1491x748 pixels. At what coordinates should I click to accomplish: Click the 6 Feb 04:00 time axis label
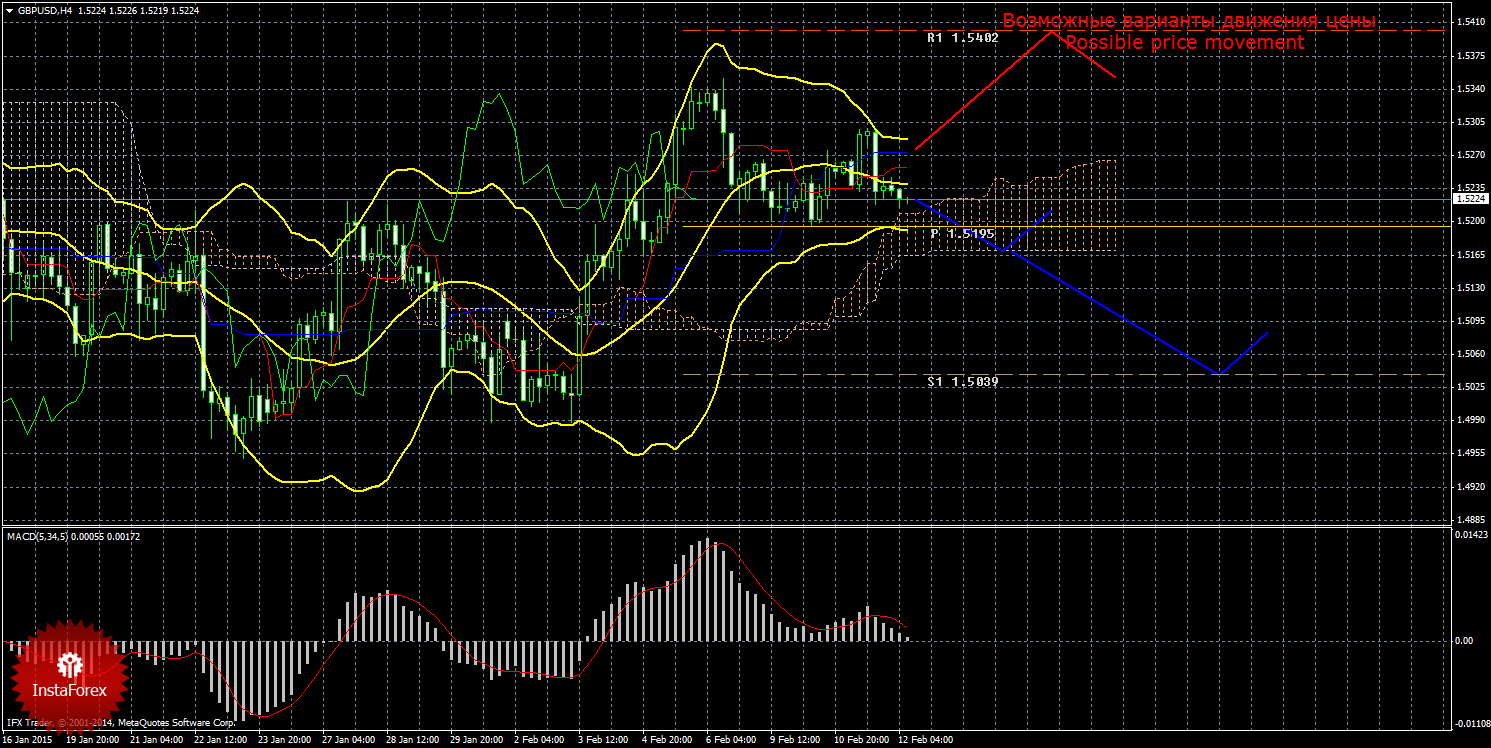pos(732,741)
